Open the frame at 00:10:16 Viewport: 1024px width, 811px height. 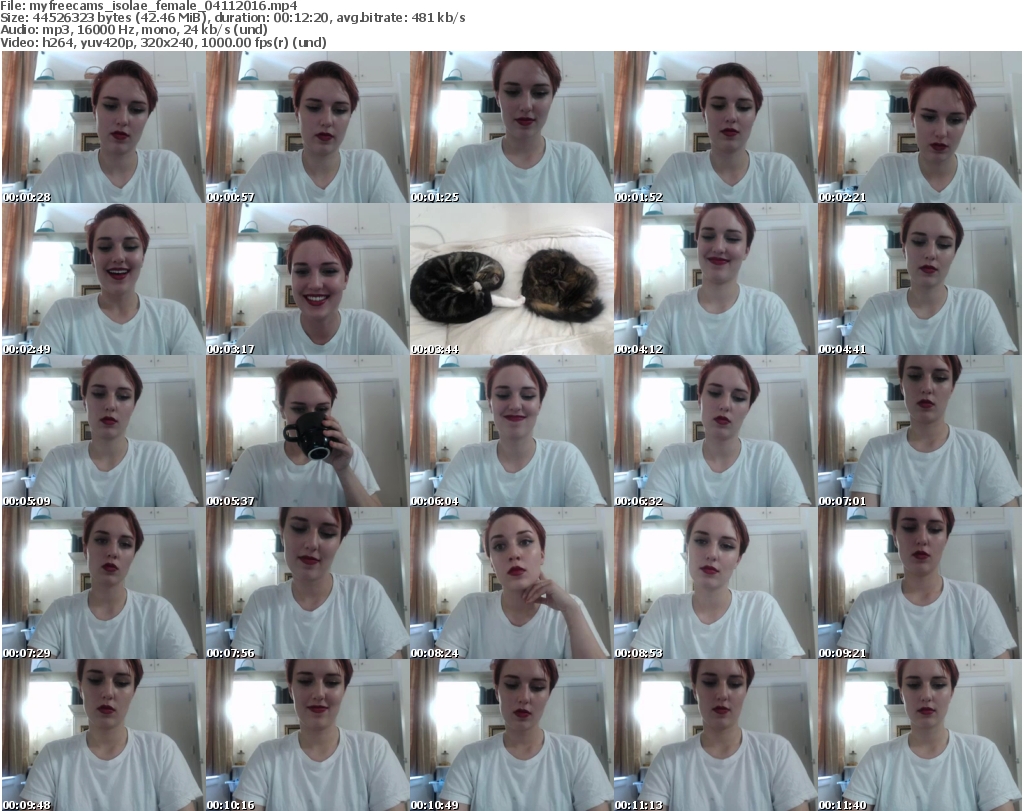coord(307,735)
